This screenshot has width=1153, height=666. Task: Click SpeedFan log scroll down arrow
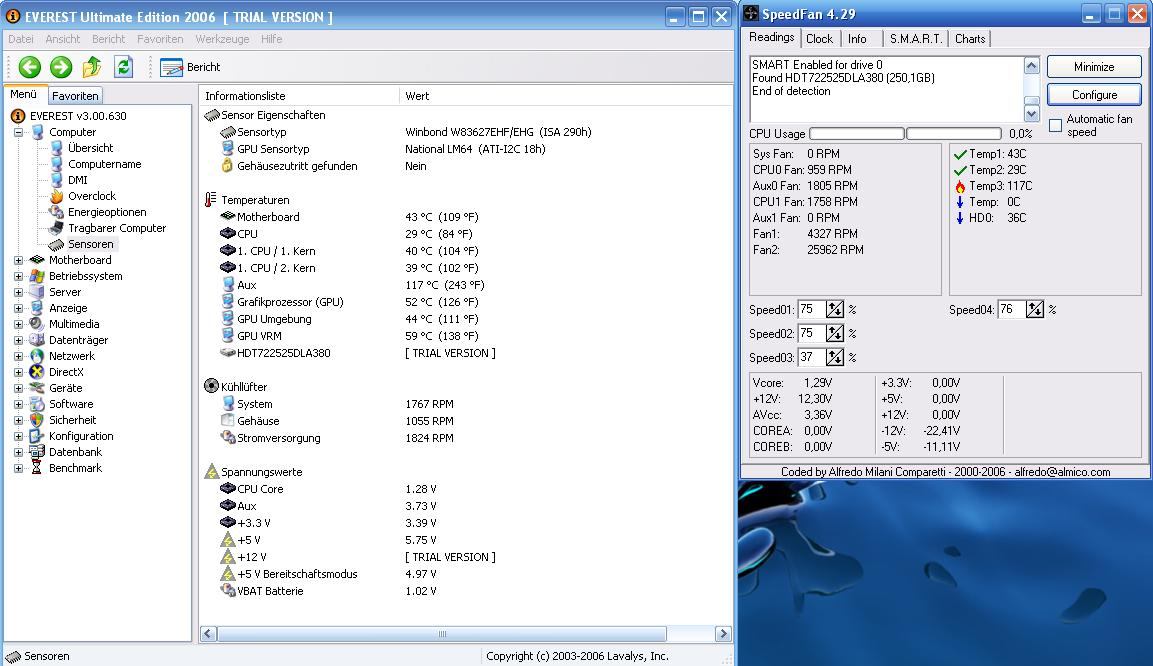click(1032, 114)
